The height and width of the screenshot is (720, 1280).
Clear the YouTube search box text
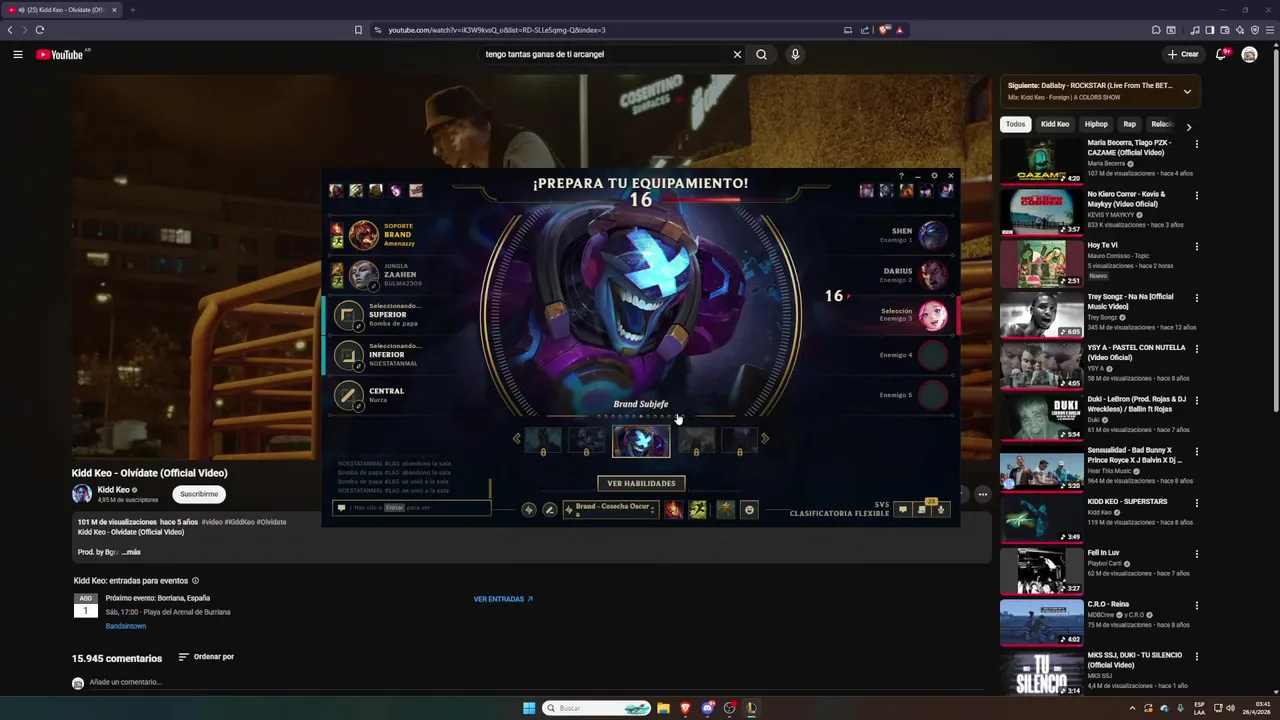(737, 54)
